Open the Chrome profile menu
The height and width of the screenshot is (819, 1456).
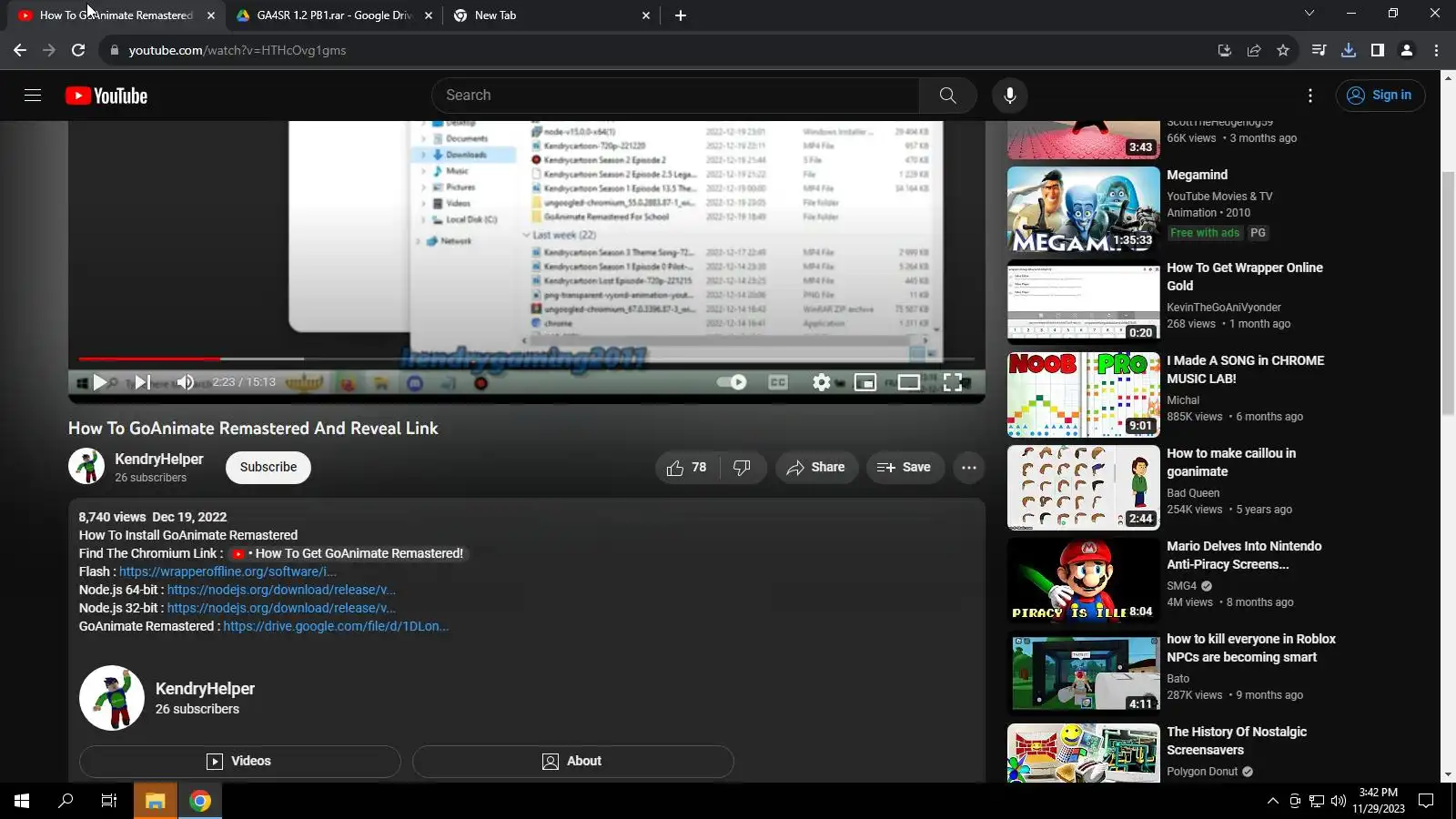point(1407,51)
